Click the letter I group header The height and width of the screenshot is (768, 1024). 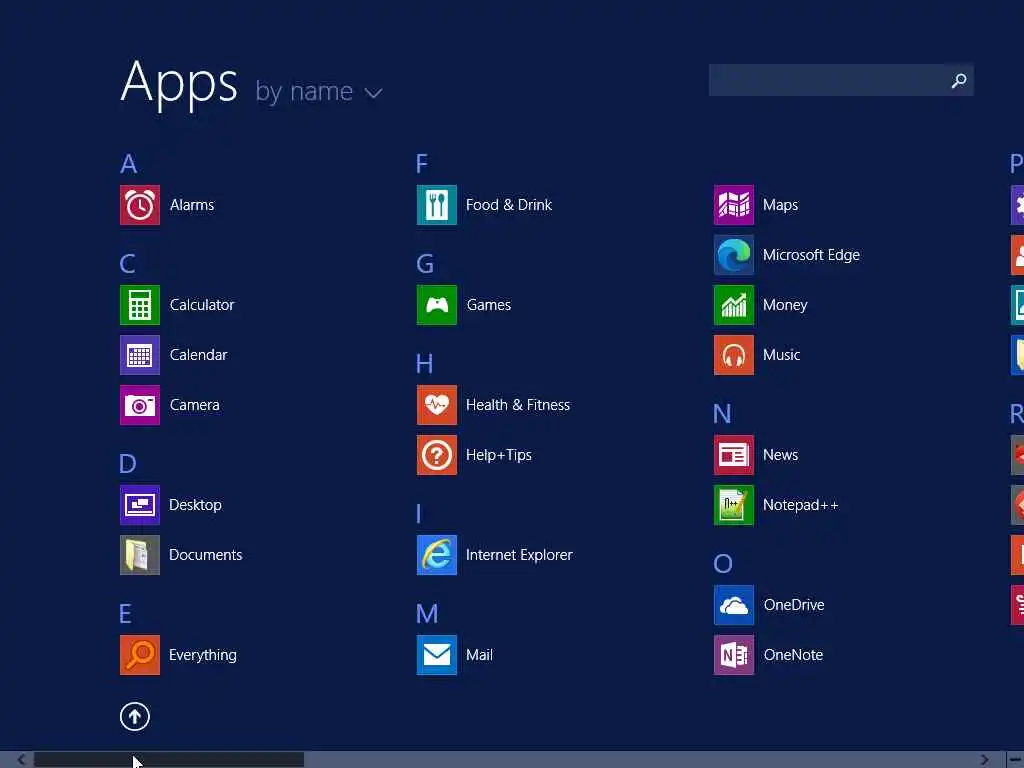pyautogui.click(x=419, y=514)
